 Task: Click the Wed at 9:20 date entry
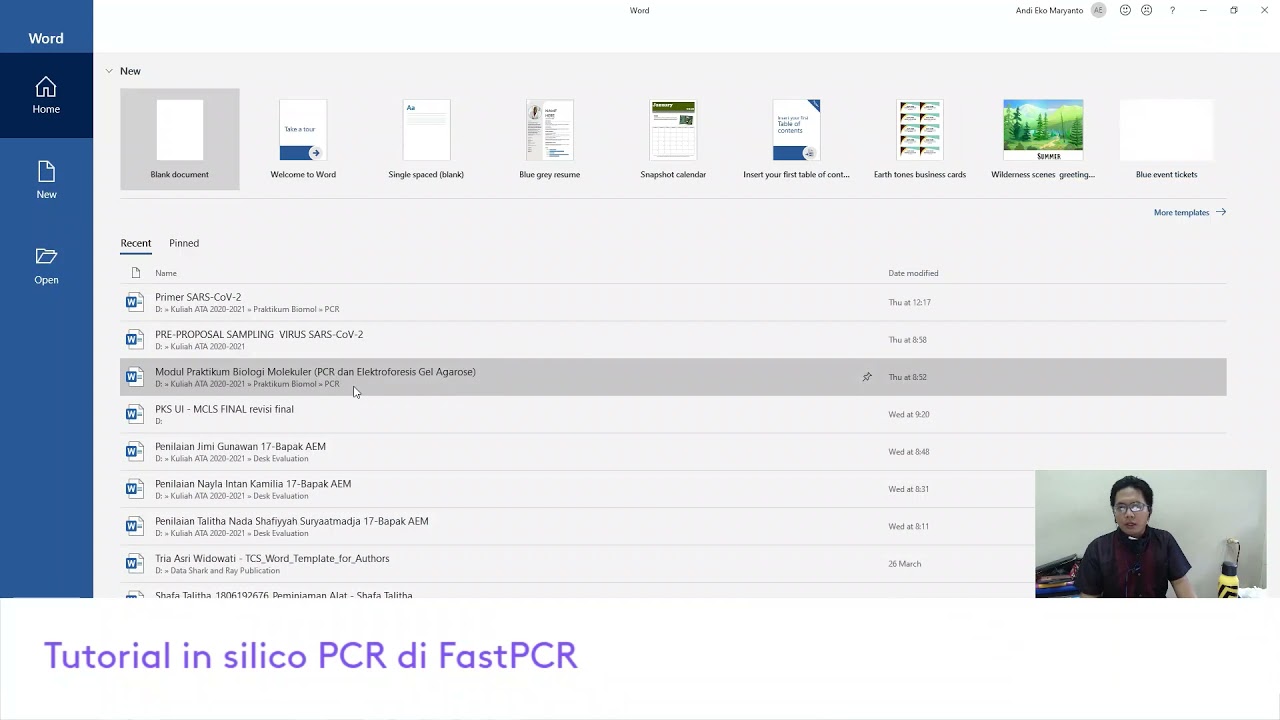(x=908, y=414)
